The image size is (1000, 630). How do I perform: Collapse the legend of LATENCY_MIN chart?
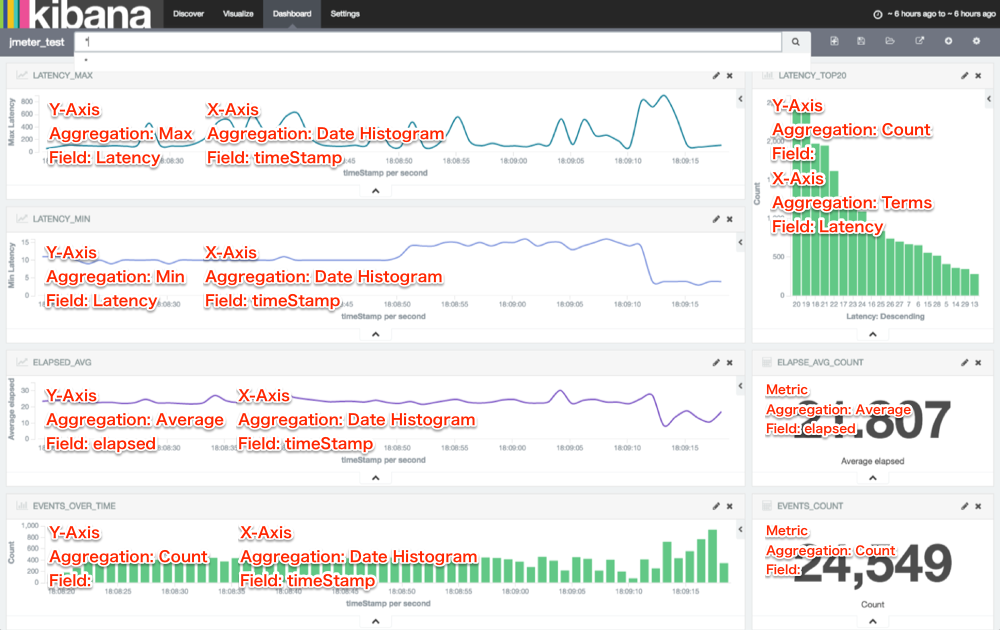tap(740, 242)
